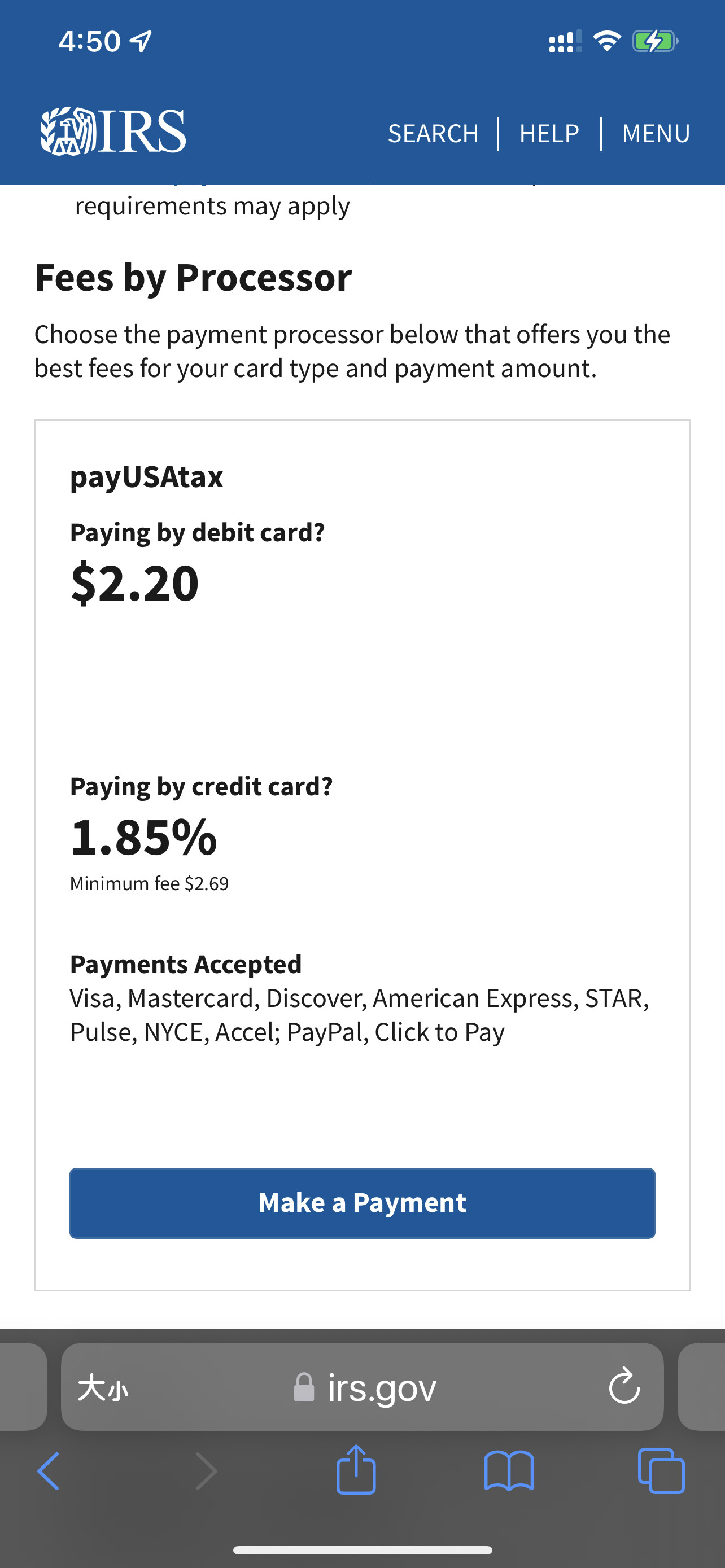Tap the Safari forward arrow
Screen dimensions: 725x1568
click(206, 1471)
